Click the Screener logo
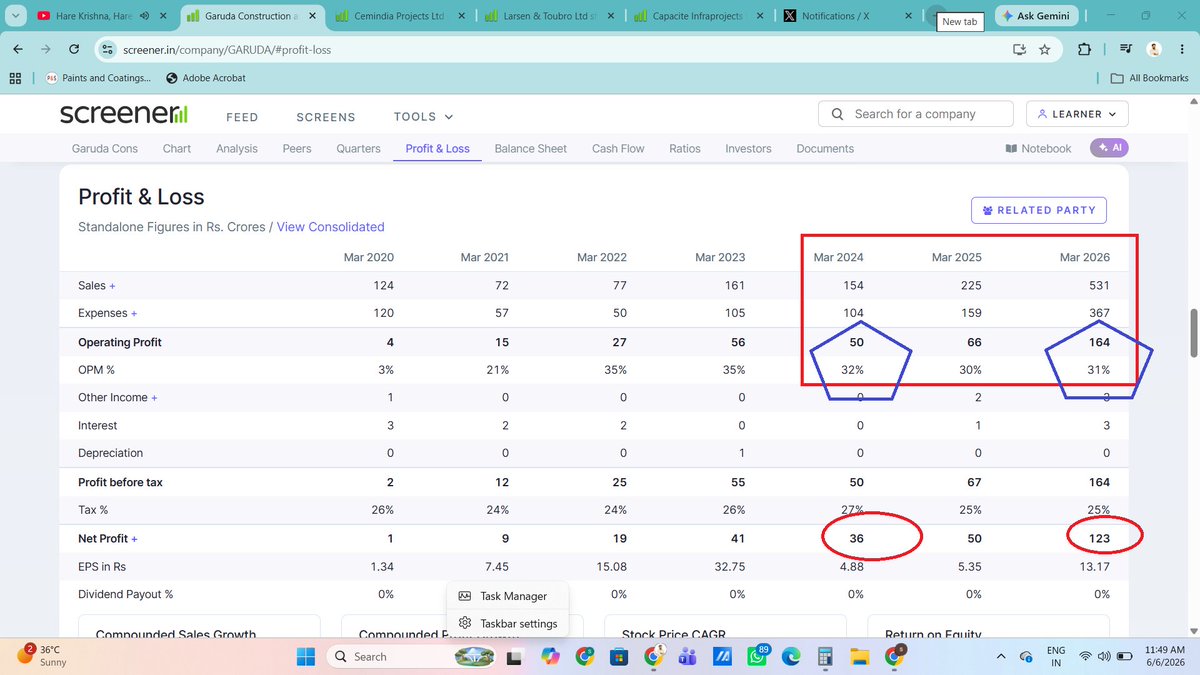This screenshot has width=1200, height=675. [x=124, y=114]
